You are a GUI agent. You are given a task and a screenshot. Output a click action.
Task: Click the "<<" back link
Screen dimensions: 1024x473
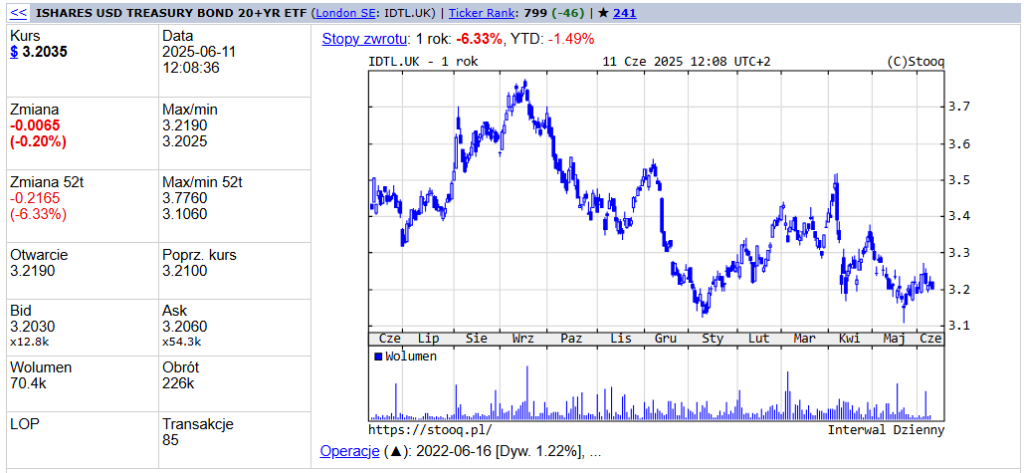point(19,12)
